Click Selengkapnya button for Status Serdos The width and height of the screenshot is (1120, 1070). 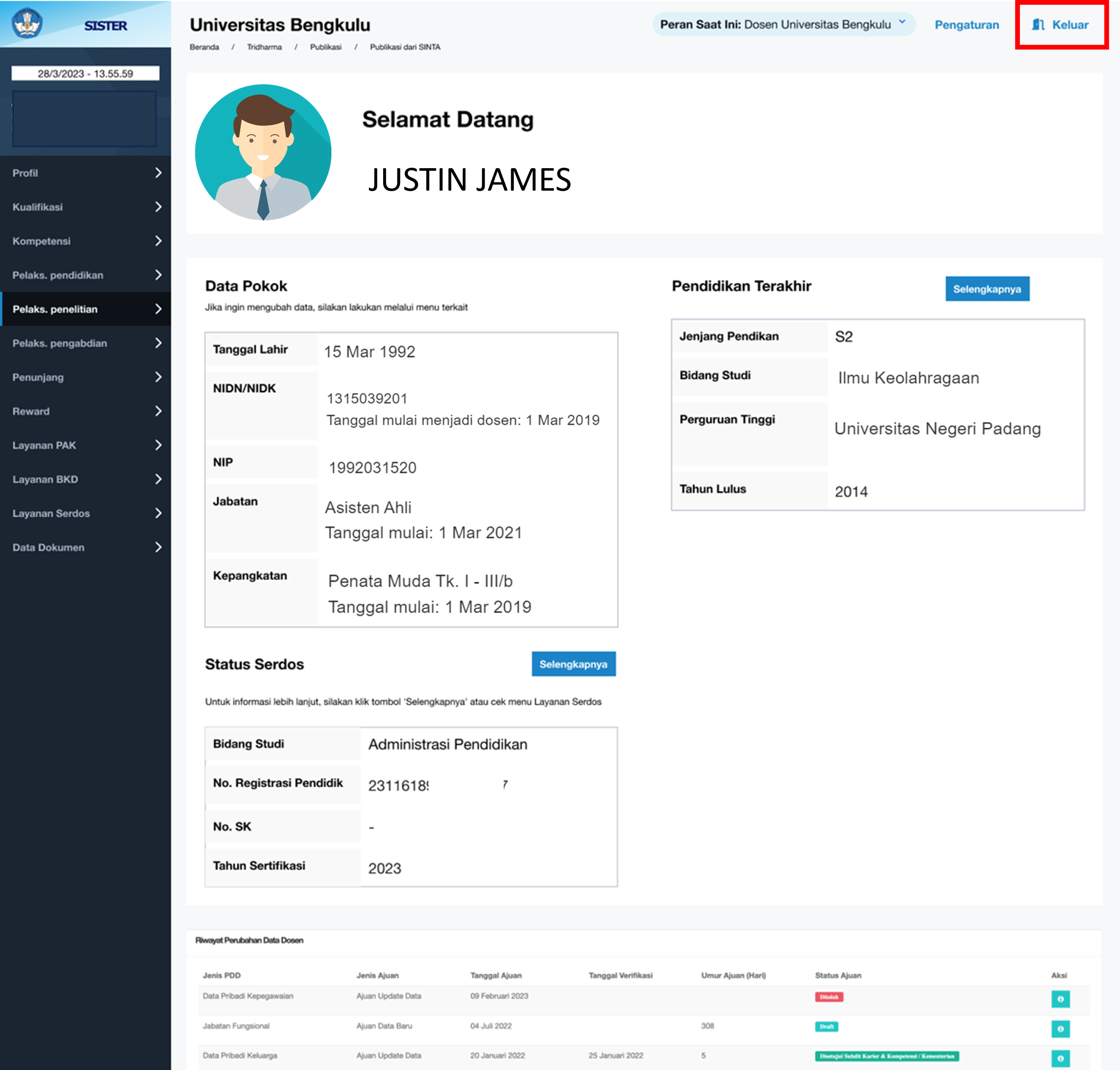click(573, 664)
